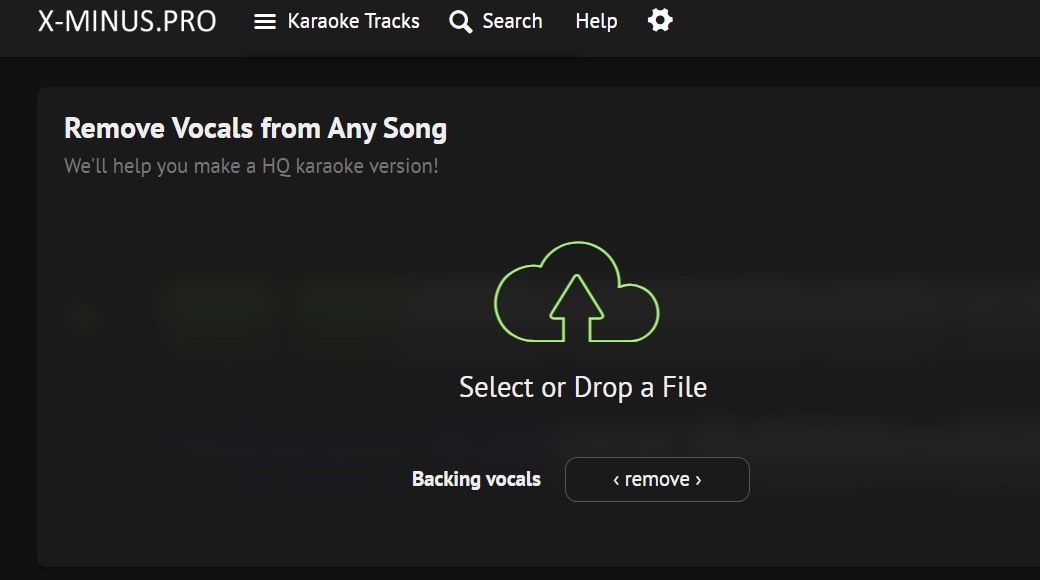Click the green cloud upload icon

tap(577, 292)
